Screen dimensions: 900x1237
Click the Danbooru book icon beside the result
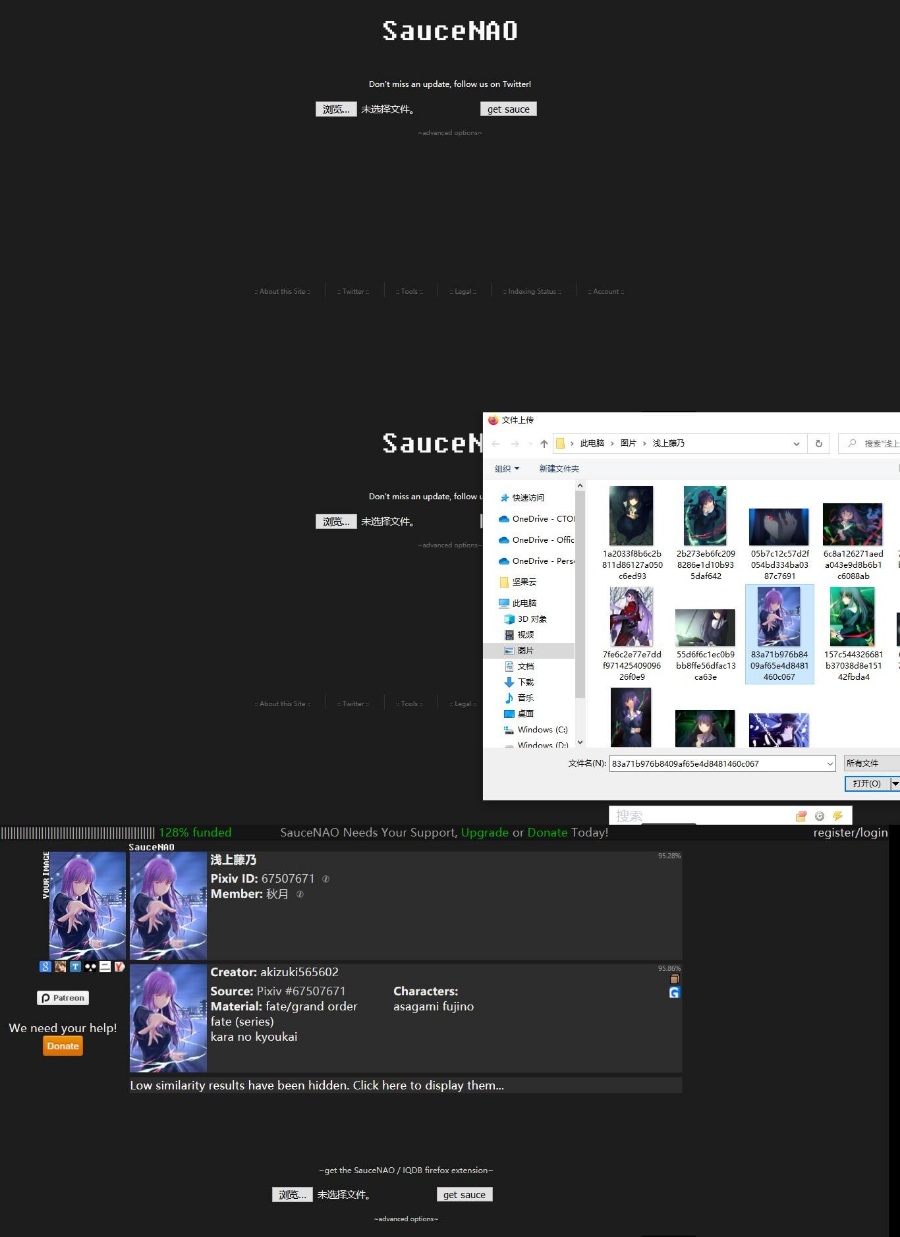(674, 978)
